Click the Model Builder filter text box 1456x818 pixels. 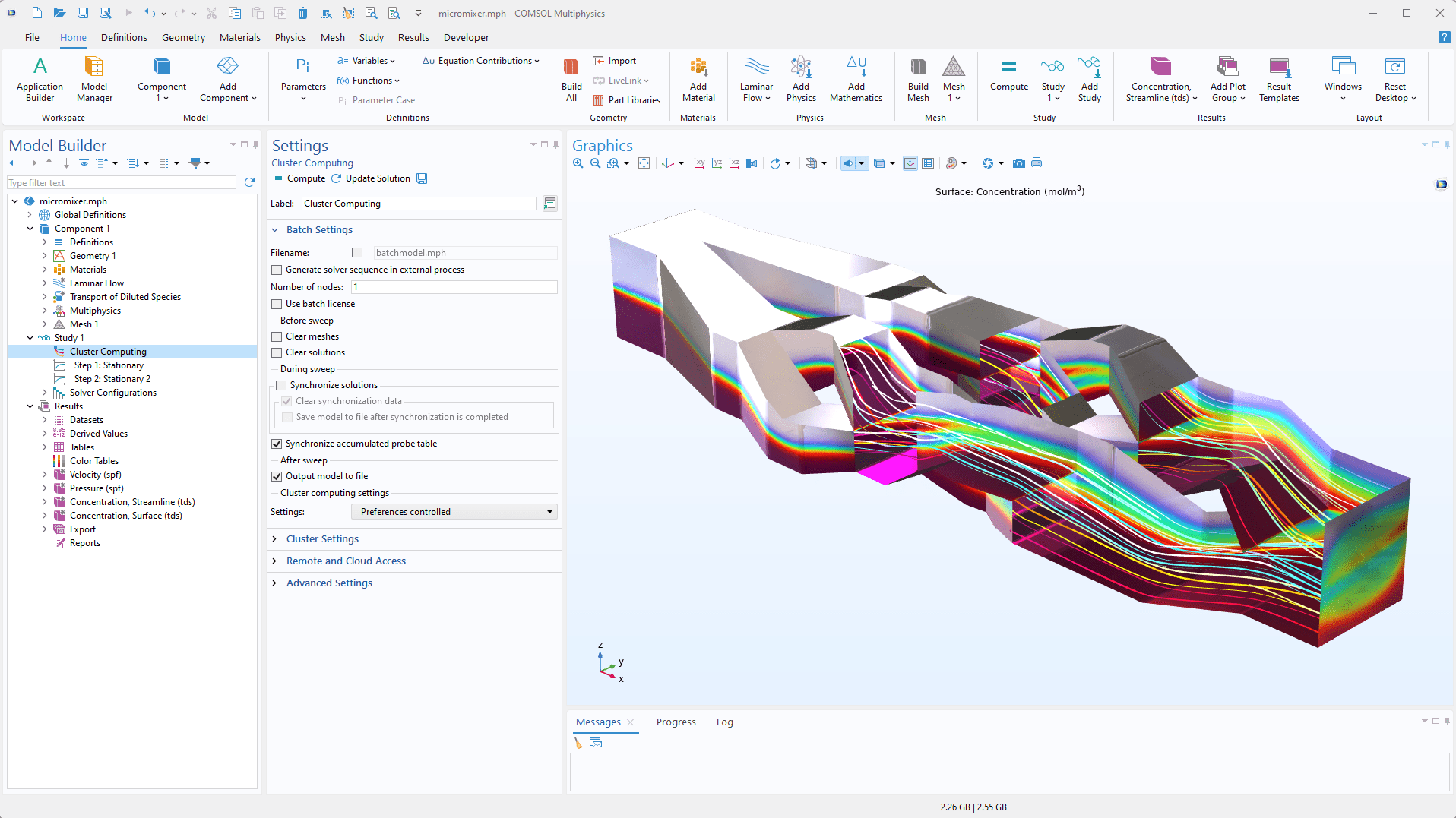tap(122, 183)
